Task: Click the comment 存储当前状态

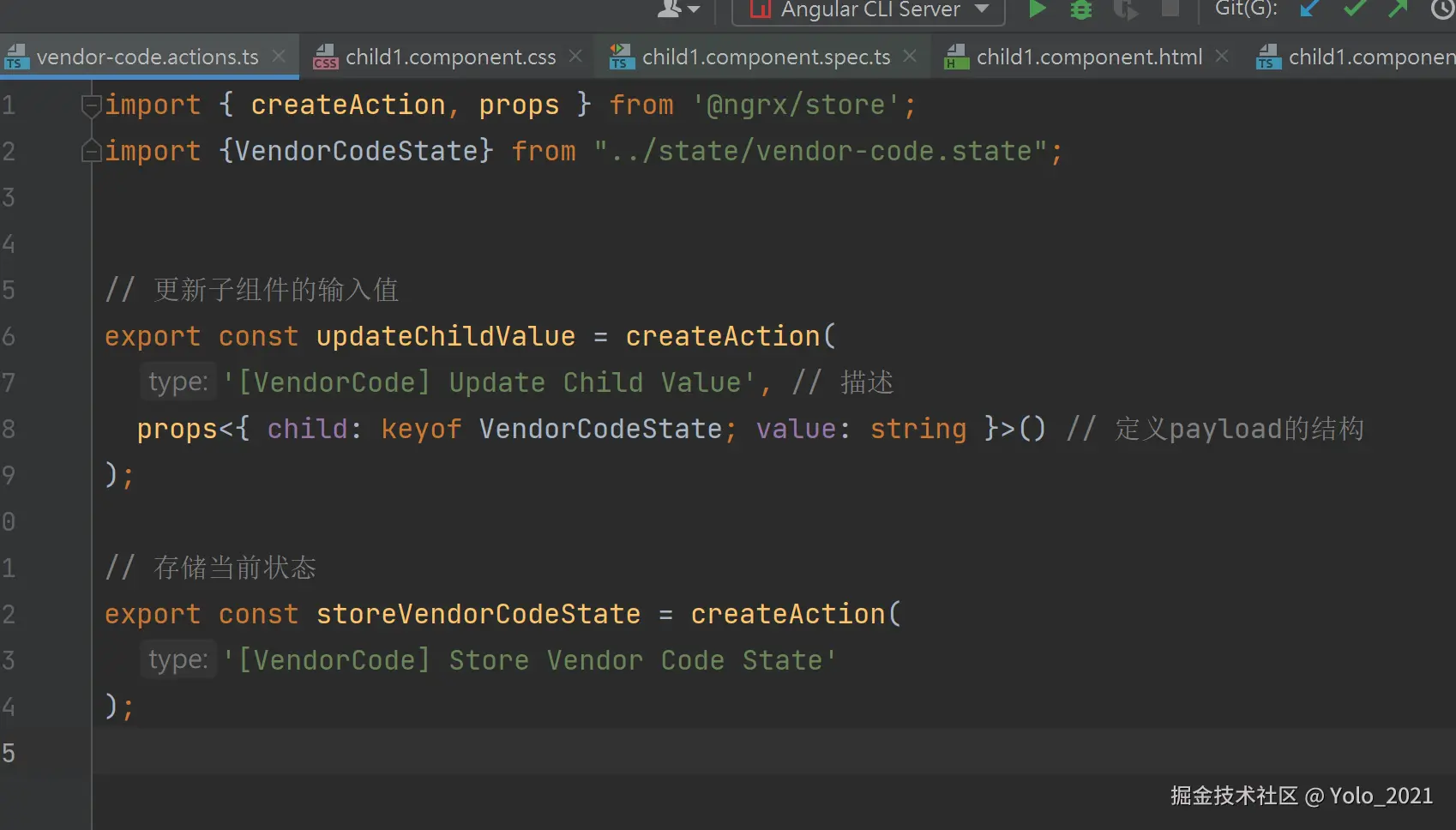Action: pos(211,568)
